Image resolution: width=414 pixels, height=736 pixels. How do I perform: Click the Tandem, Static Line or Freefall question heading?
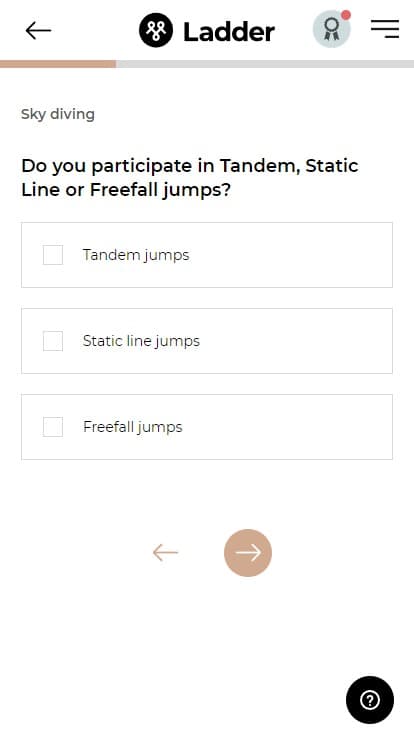pyautogui.click(x=190, y=177)
